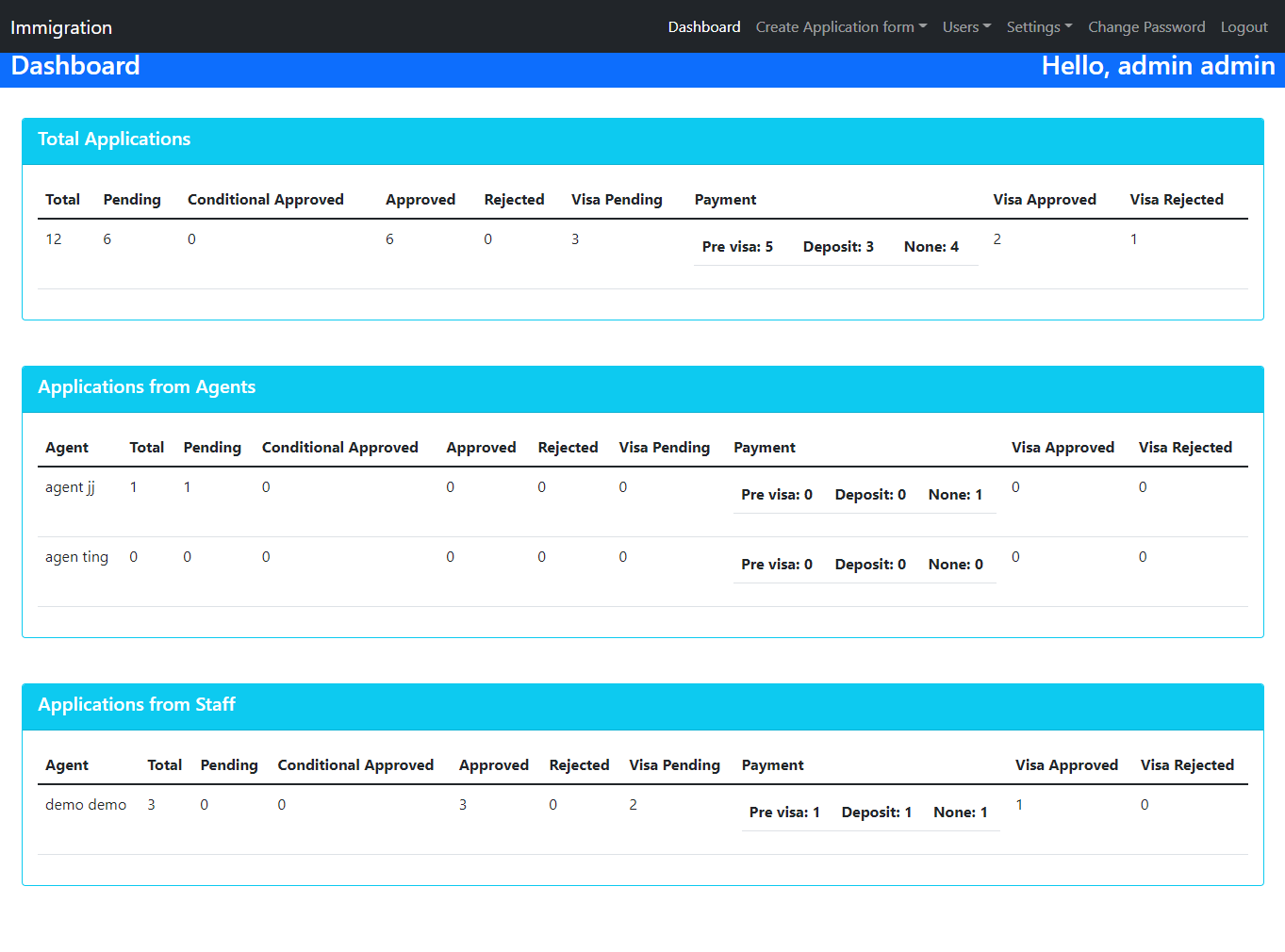Click the Applications from Staff header
This screenshot has width=1285, height=952.
click(x=643, y=707)
